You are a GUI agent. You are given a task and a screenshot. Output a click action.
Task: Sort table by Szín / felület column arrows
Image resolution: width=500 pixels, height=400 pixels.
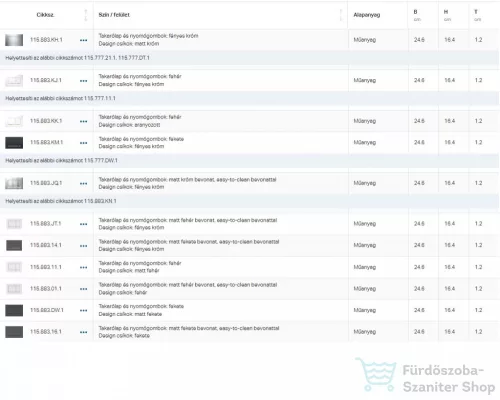tap(341, 15)
